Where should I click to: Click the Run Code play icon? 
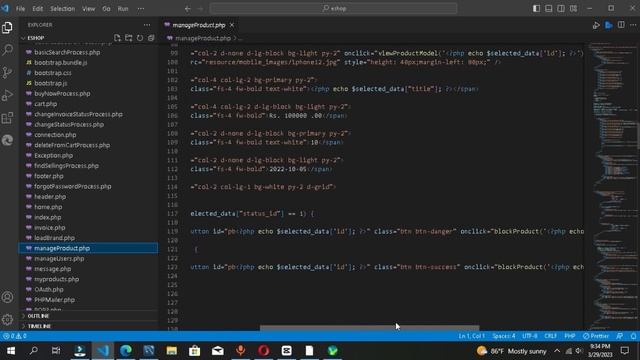point(596,25)
